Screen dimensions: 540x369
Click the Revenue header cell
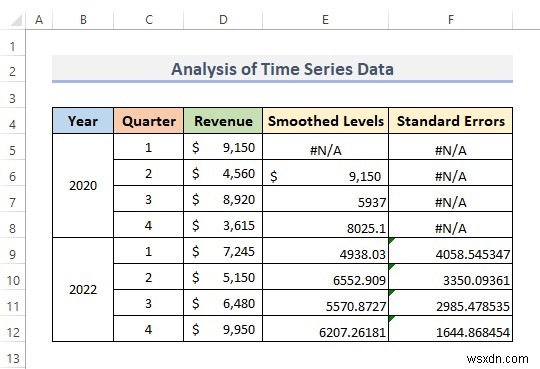pyautogui.click(x=223, y=121)
